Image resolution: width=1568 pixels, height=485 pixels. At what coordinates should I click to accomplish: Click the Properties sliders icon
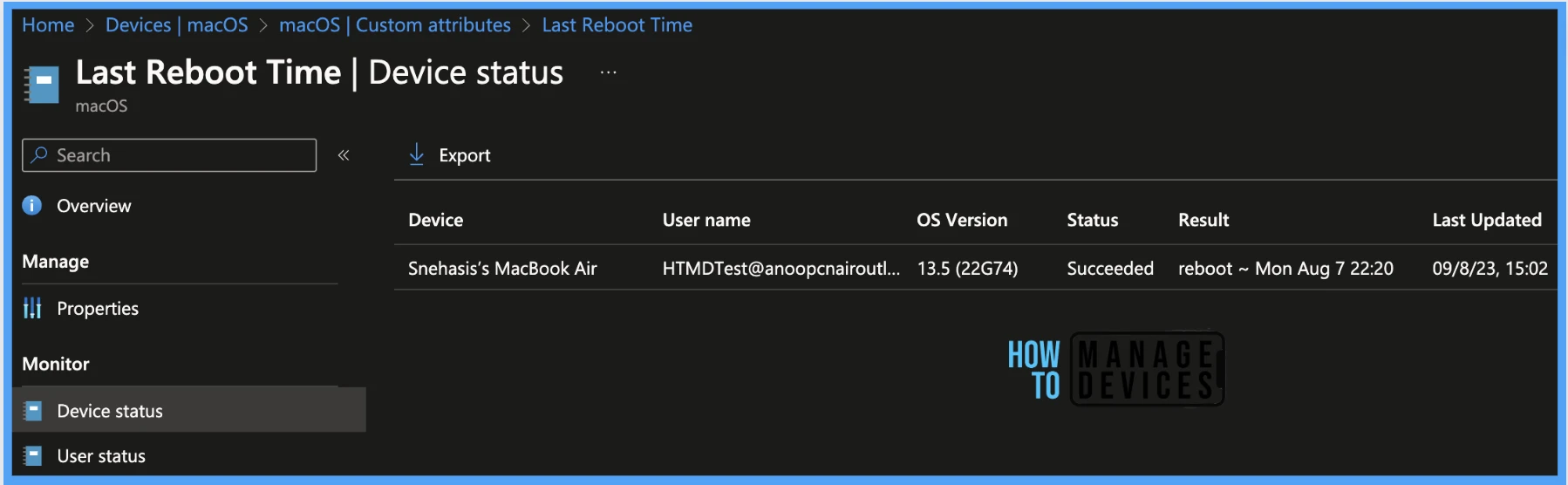pos(32,308)
